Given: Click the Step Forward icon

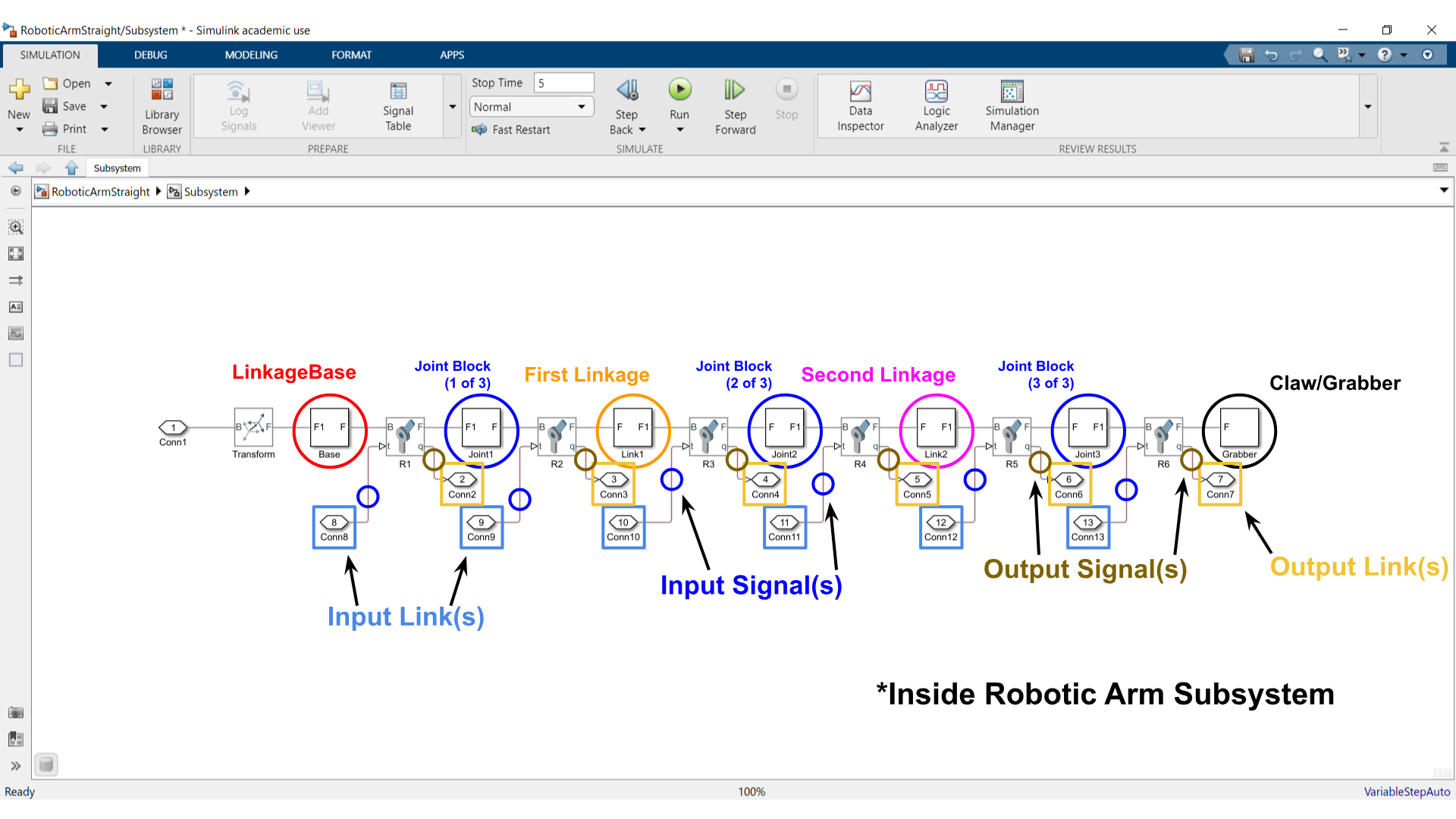Looking at the screenshot, I should pyautogui.click(x=734, y=90).
